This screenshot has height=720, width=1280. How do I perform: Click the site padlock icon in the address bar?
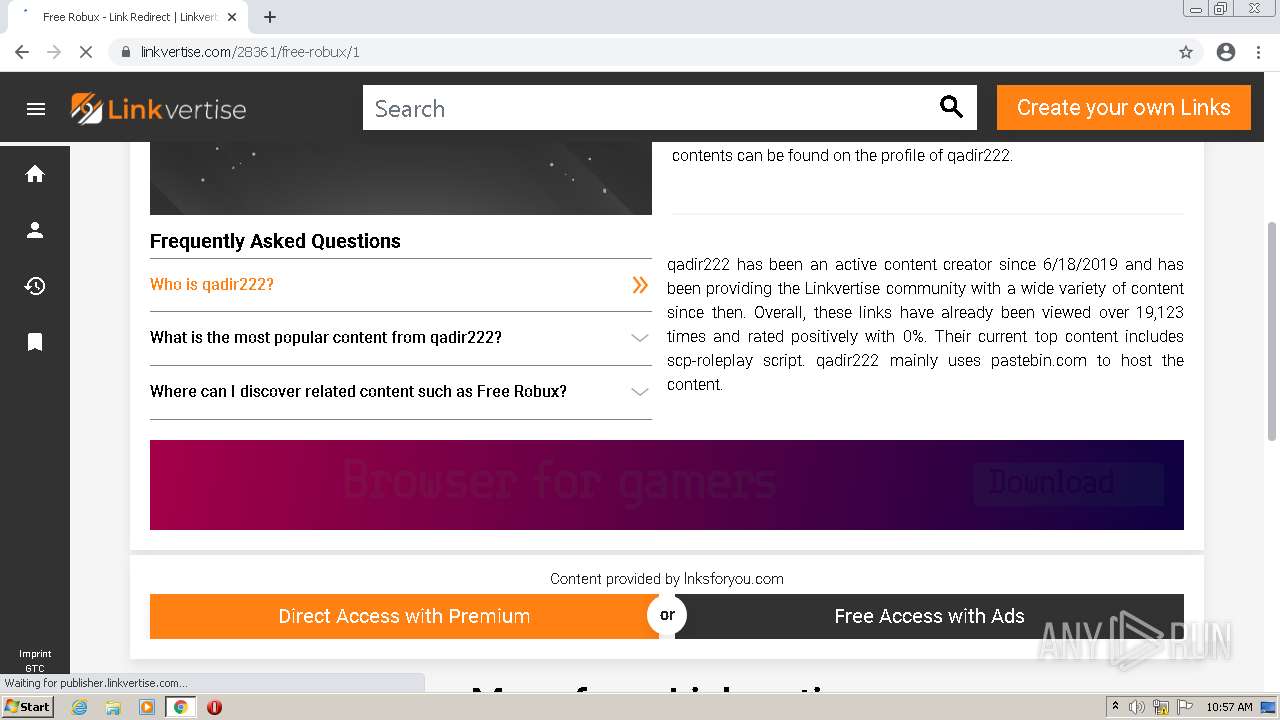point(126,52)
